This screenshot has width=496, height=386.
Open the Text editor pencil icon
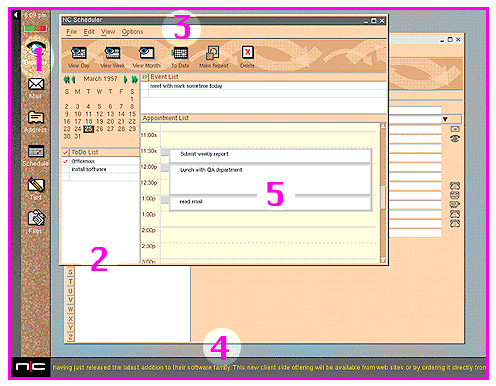[x=36, y=185]
